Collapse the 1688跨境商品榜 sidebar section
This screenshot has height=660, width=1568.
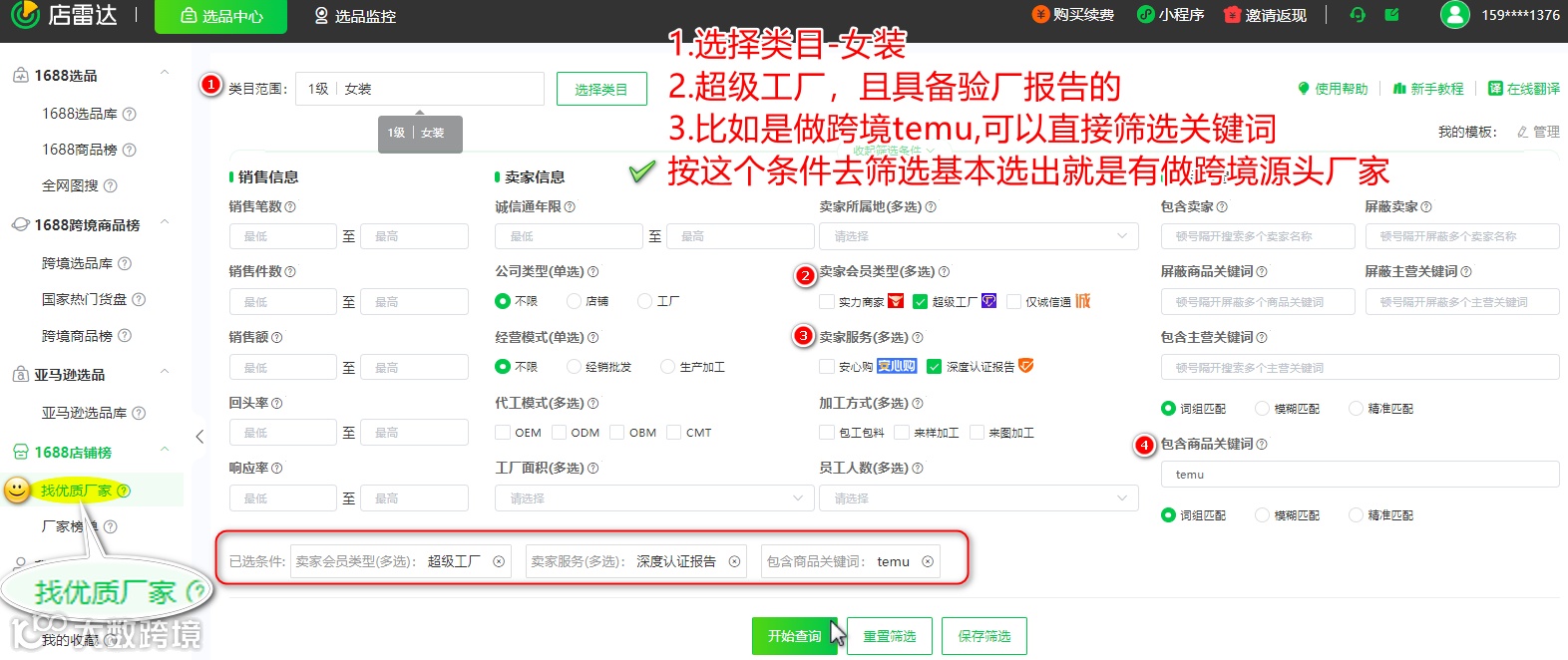pyautogui.click(x=165, y=222)
